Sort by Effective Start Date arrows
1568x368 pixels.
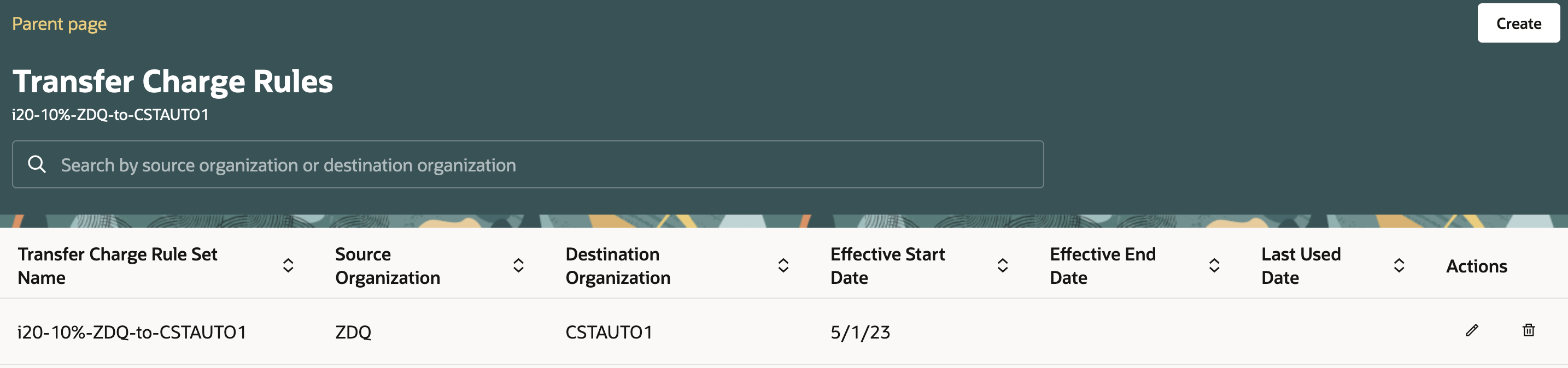pyautogui.click(x=1002, y=265)
